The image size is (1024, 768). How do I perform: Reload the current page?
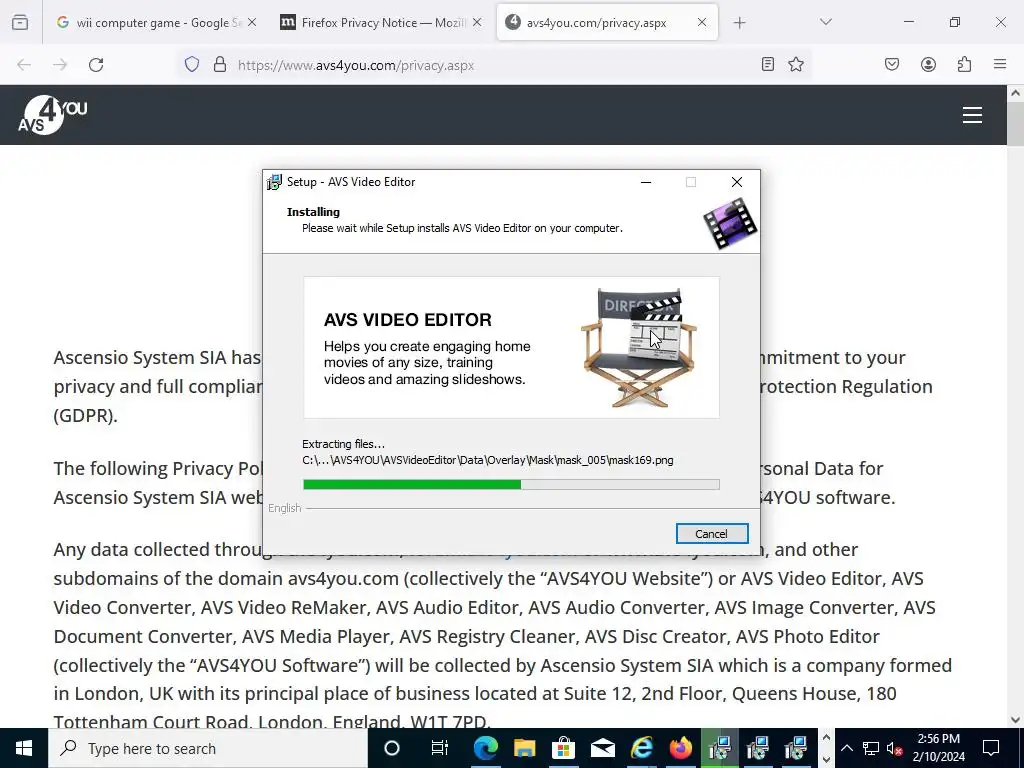96,65
